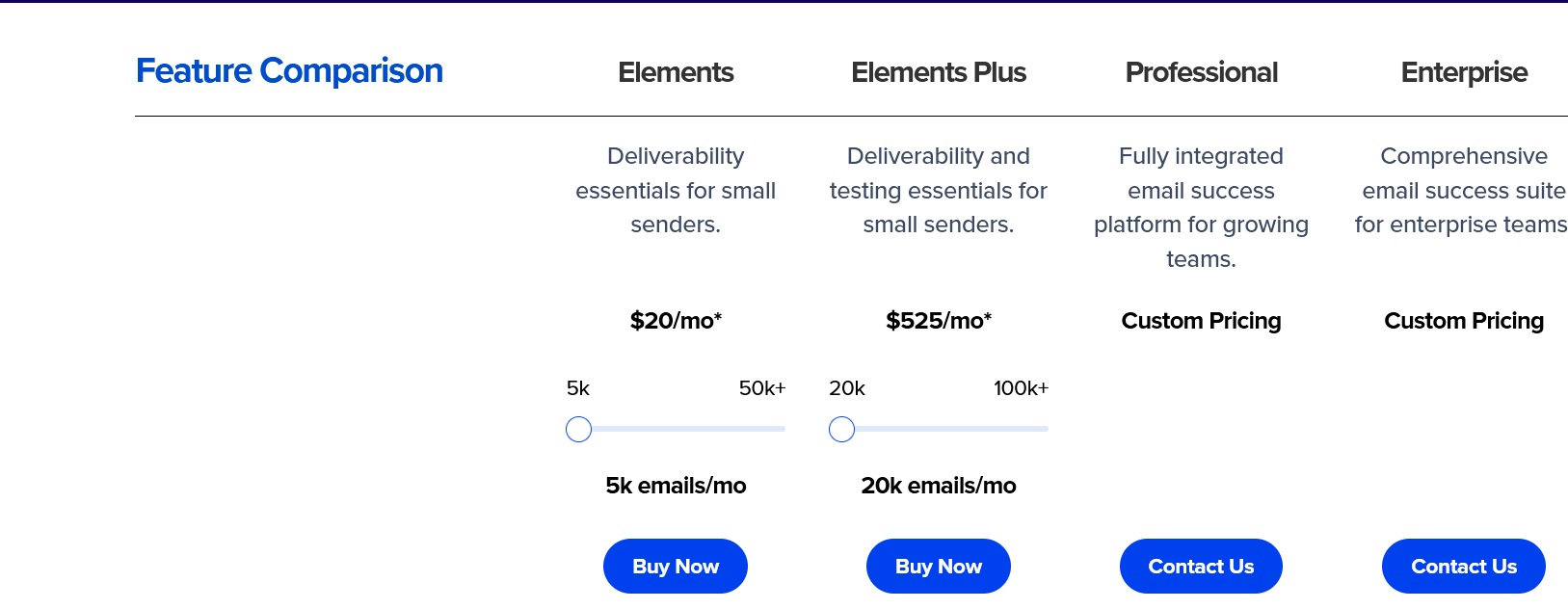Image resolution: width=1568 pixels, height=609 pixels.
Task: Select the Elements column heading
Action: (x=676, y=72)
